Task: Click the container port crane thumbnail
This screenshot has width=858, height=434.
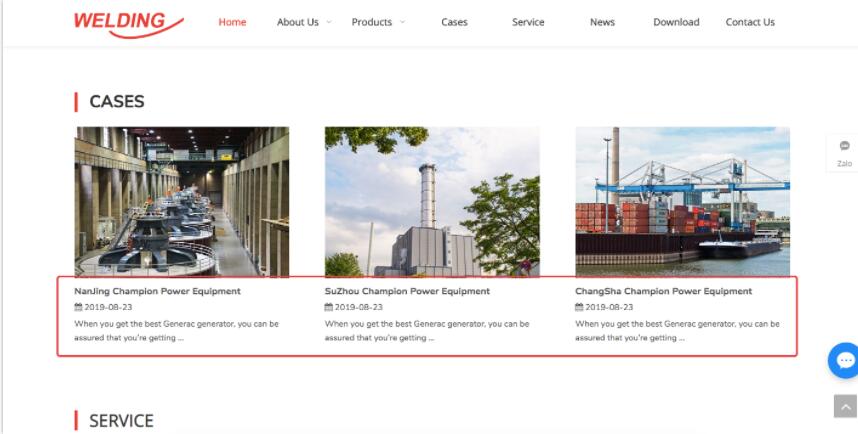Action: [x=682, y=201]
